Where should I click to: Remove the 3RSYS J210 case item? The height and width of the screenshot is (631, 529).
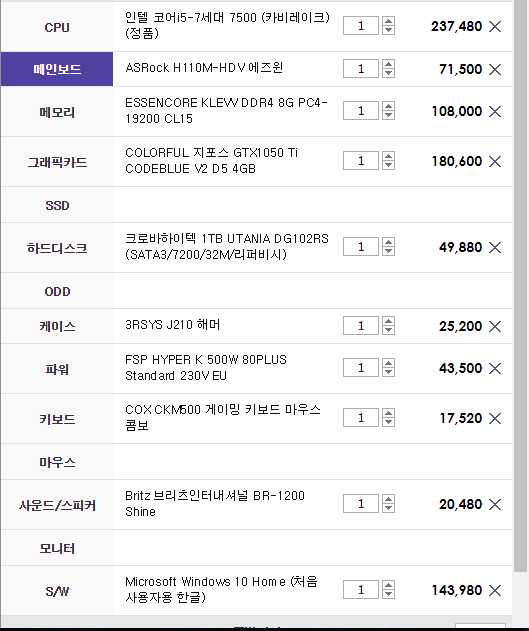pyautogui.click(x=495, y=326)
